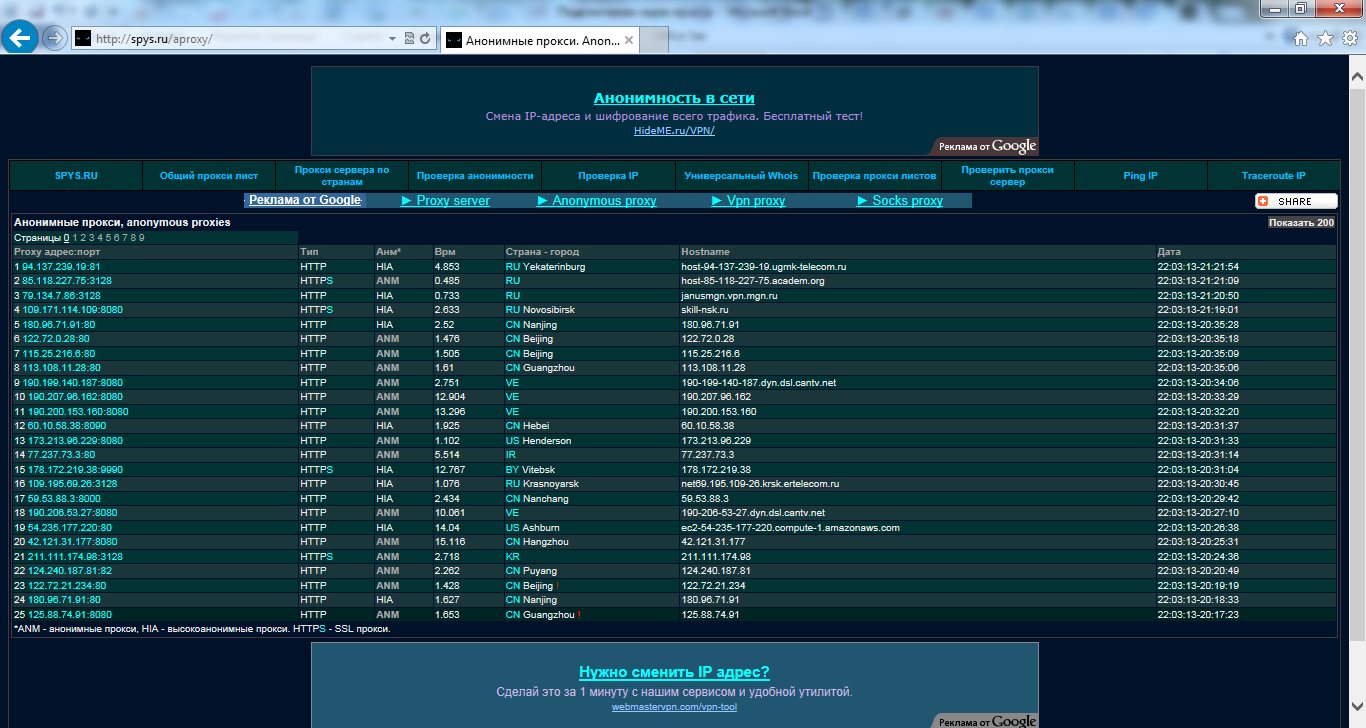The height and width of the screenshot is (728, 1366).
Task: Click the KR country link in row 21
Action: pos(513,556)
